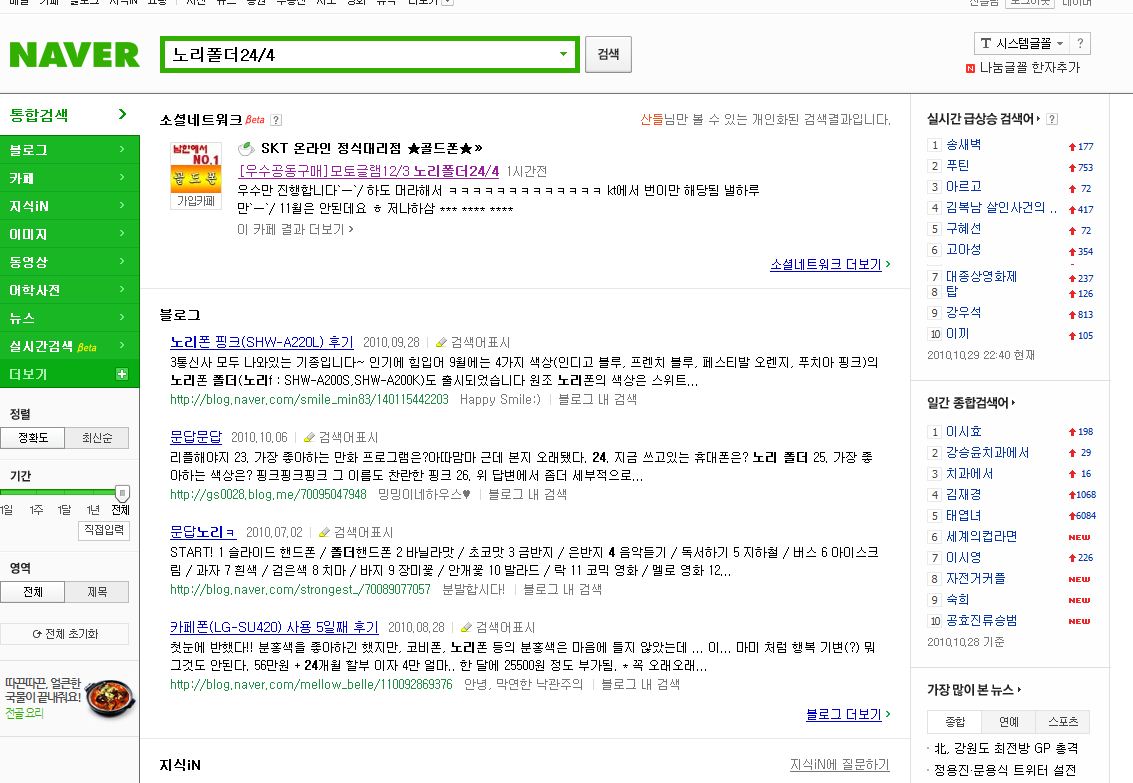This screenshot has width=1133, height=783.
Task: Click the 소셜네트워크 help question icon
Action: 276,120
